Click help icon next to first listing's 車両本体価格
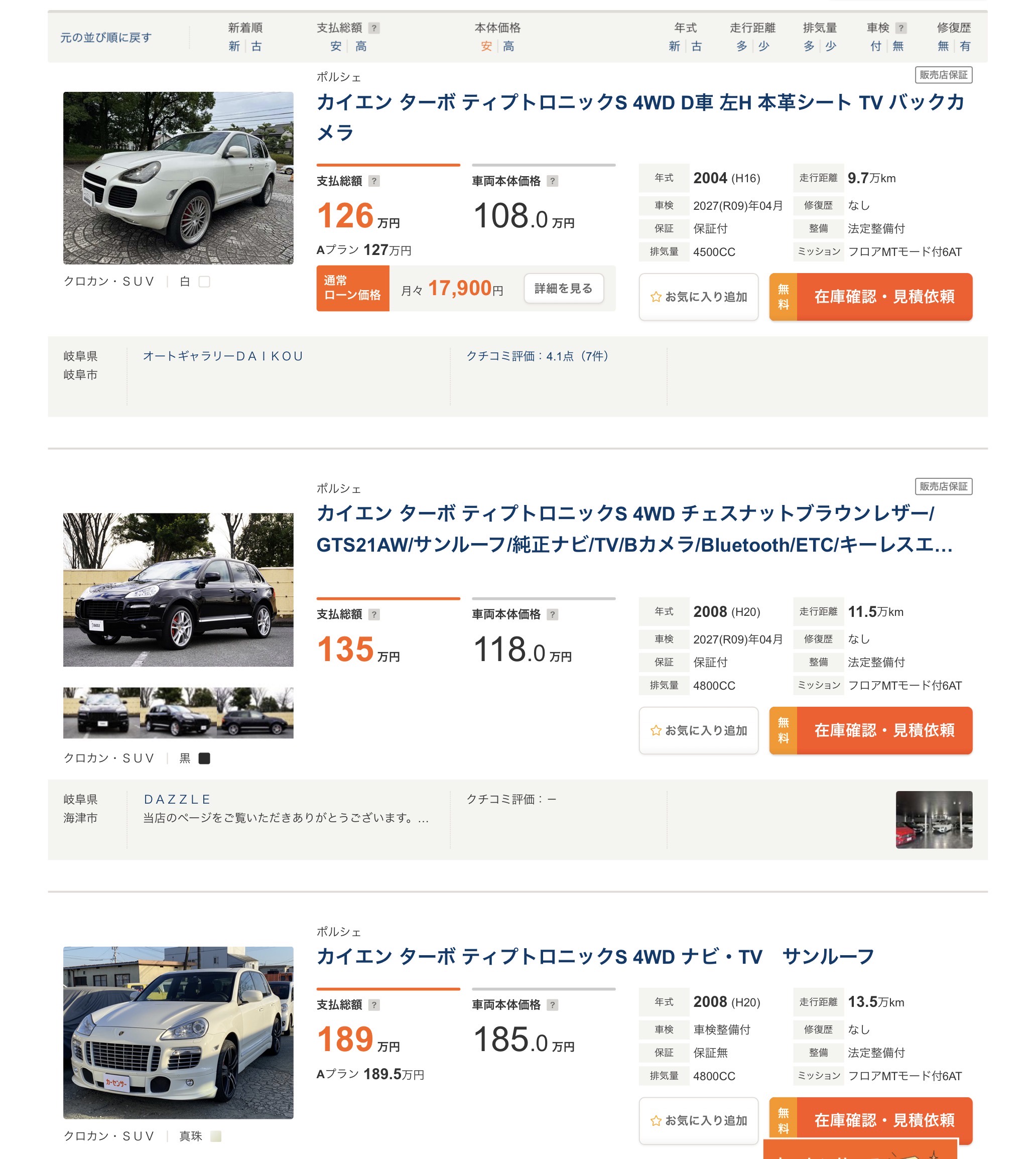 (x=552, y=181)
